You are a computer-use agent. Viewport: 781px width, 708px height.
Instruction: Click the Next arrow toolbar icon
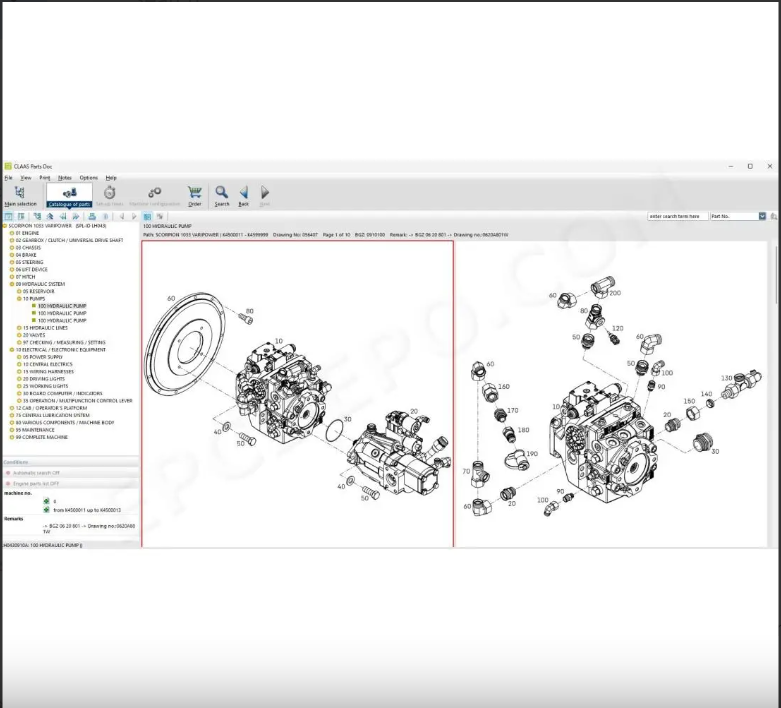coord(265,194)
